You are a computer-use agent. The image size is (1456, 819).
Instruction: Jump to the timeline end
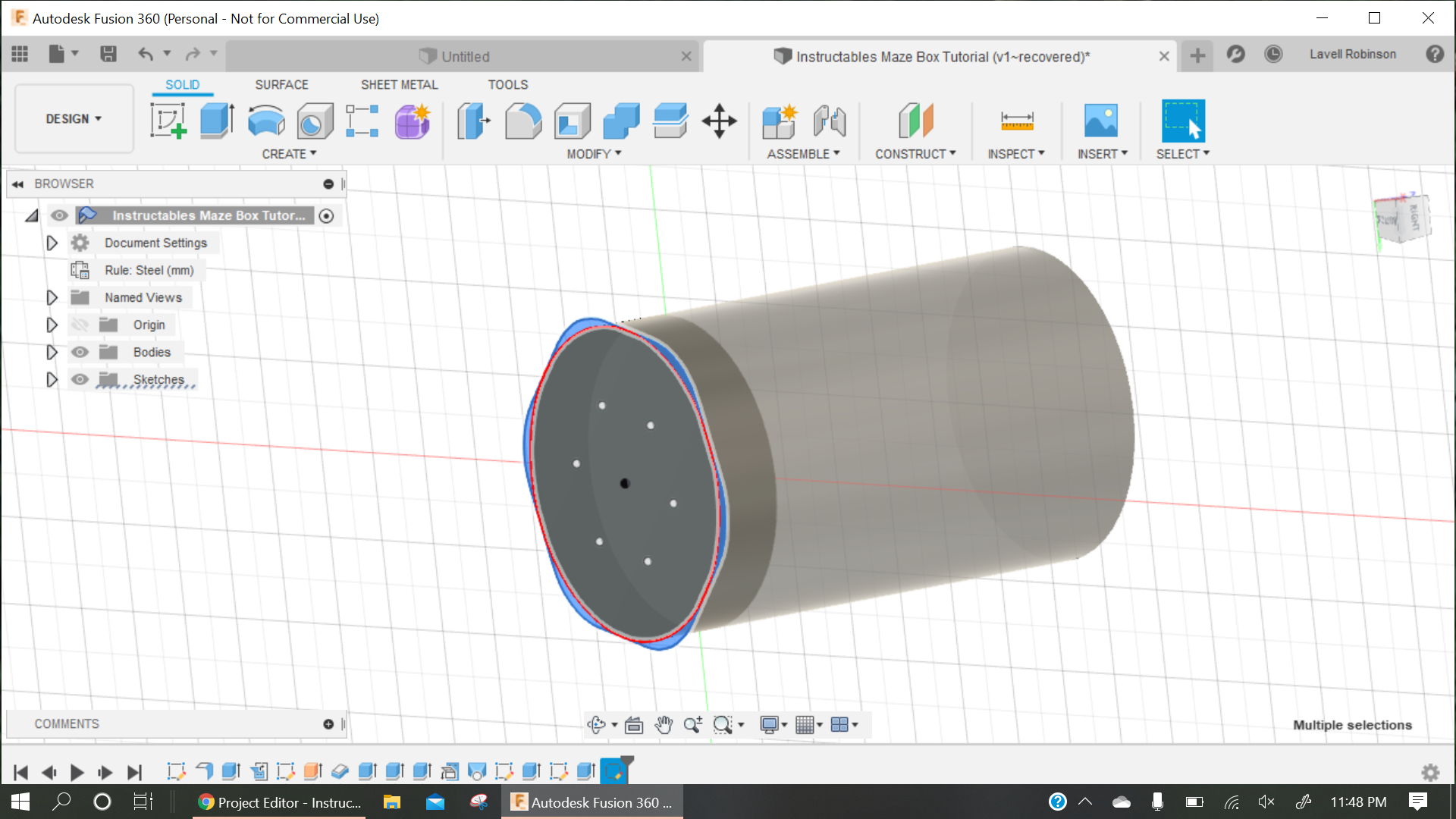click(134, 772)
